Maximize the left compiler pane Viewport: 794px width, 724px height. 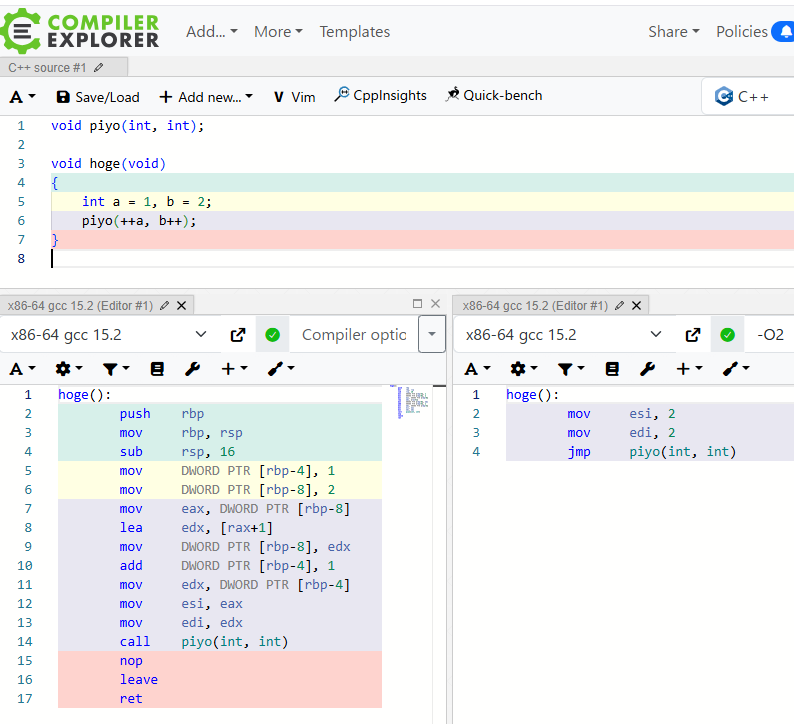pyautogui.click(x=417, y=303)
